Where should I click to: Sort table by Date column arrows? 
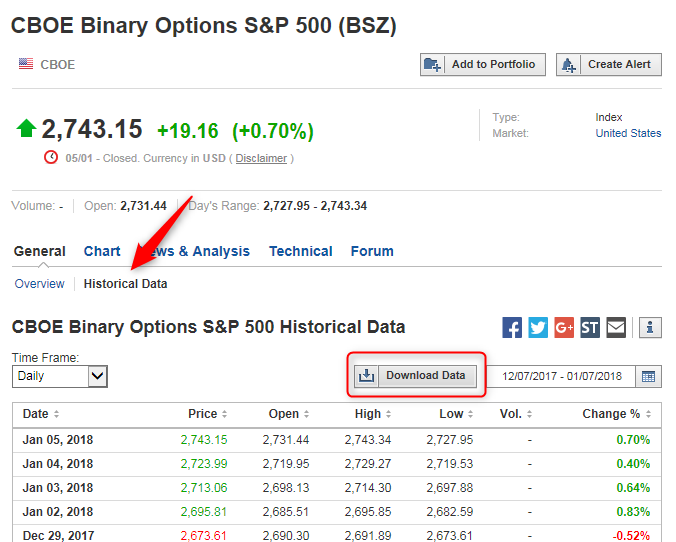pyautogui.click(x=56, y=414)
